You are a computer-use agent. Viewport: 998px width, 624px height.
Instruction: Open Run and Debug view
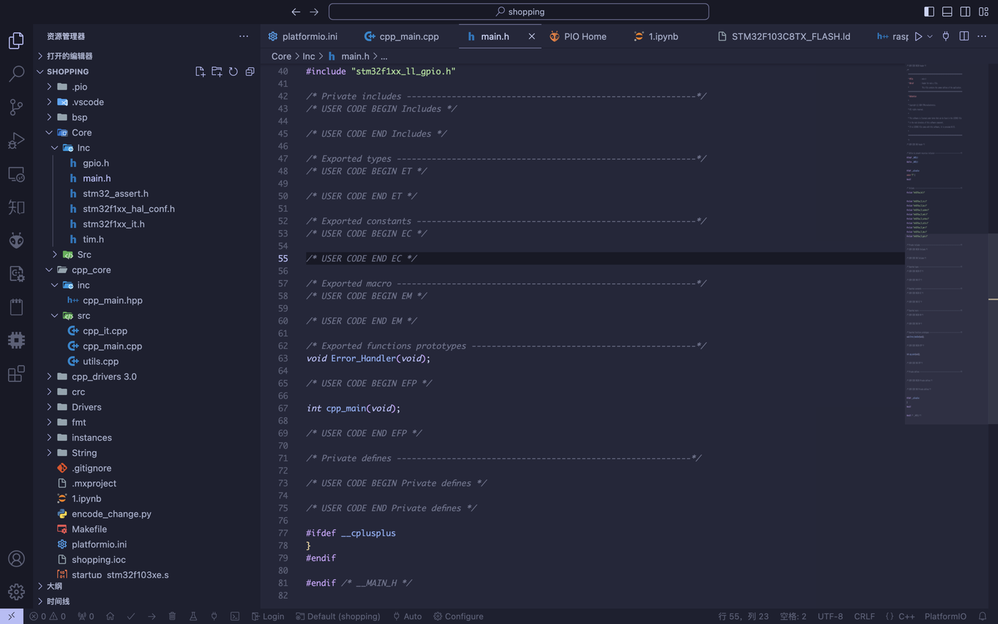point(16,140)
